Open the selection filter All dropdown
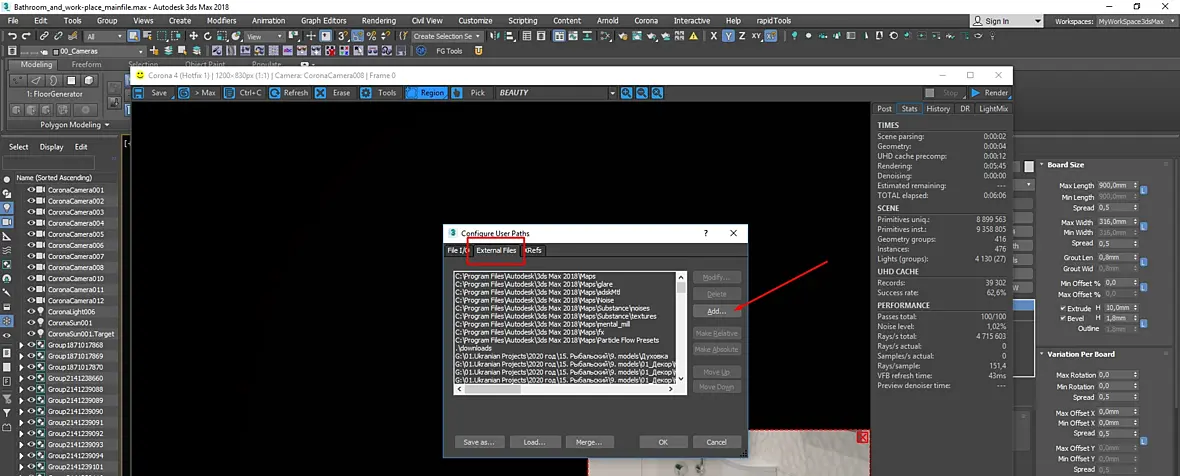This screenshot has width=1180, height=476. (104, 36)
